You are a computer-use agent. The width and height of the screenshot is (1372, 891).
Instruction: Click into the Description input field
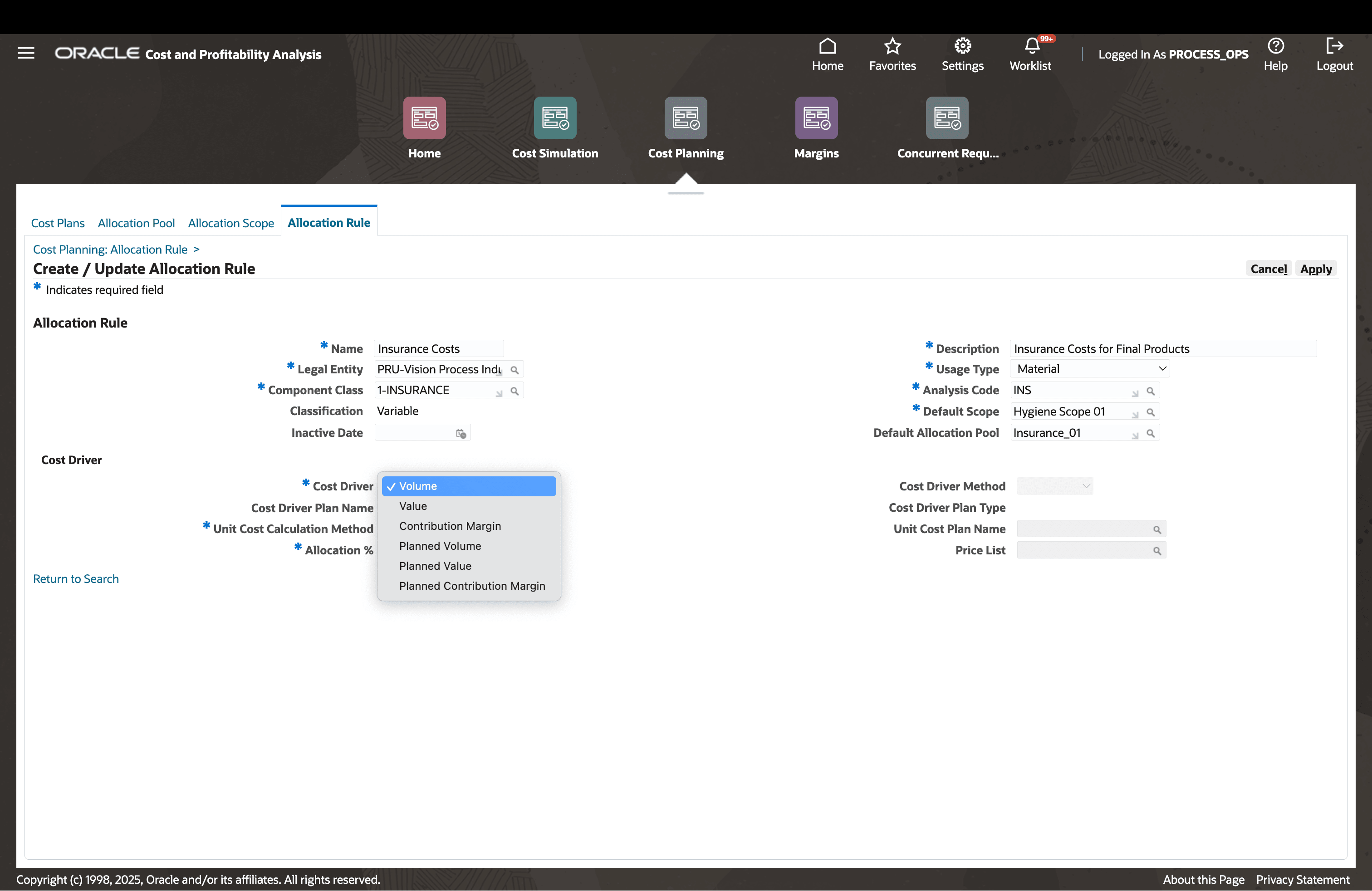click(1162, 349)
